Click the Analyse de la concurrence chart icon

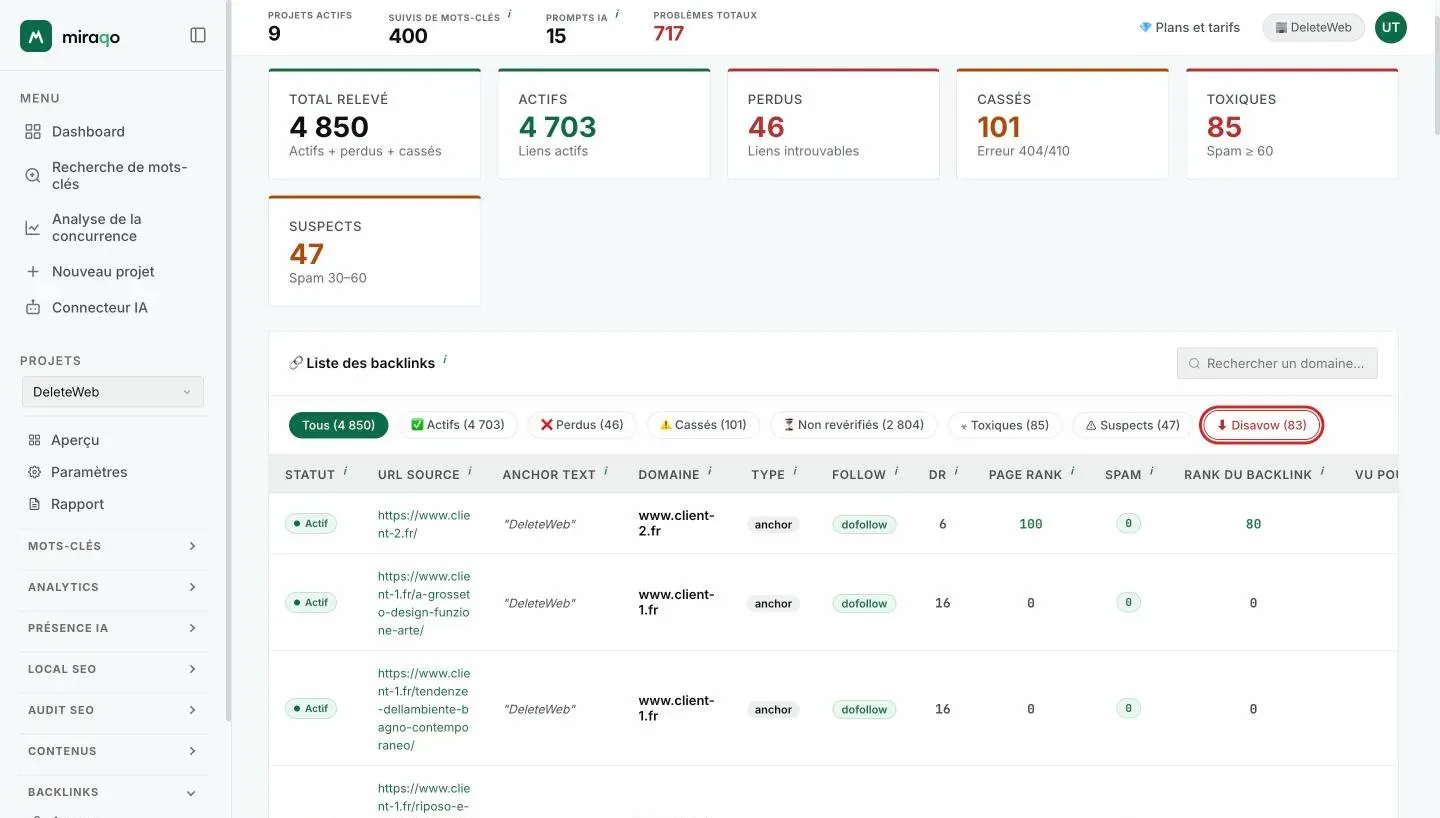click(33, 228)
